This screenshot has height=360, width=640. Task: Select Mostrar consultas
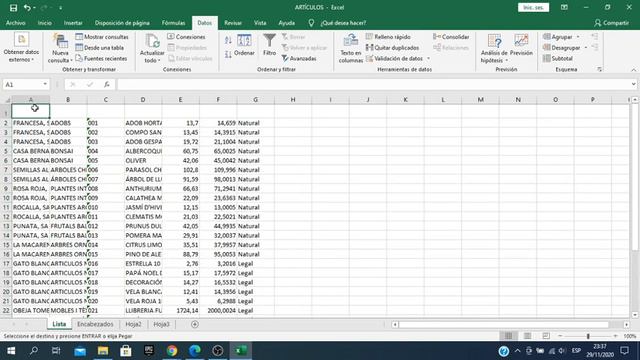102,37
